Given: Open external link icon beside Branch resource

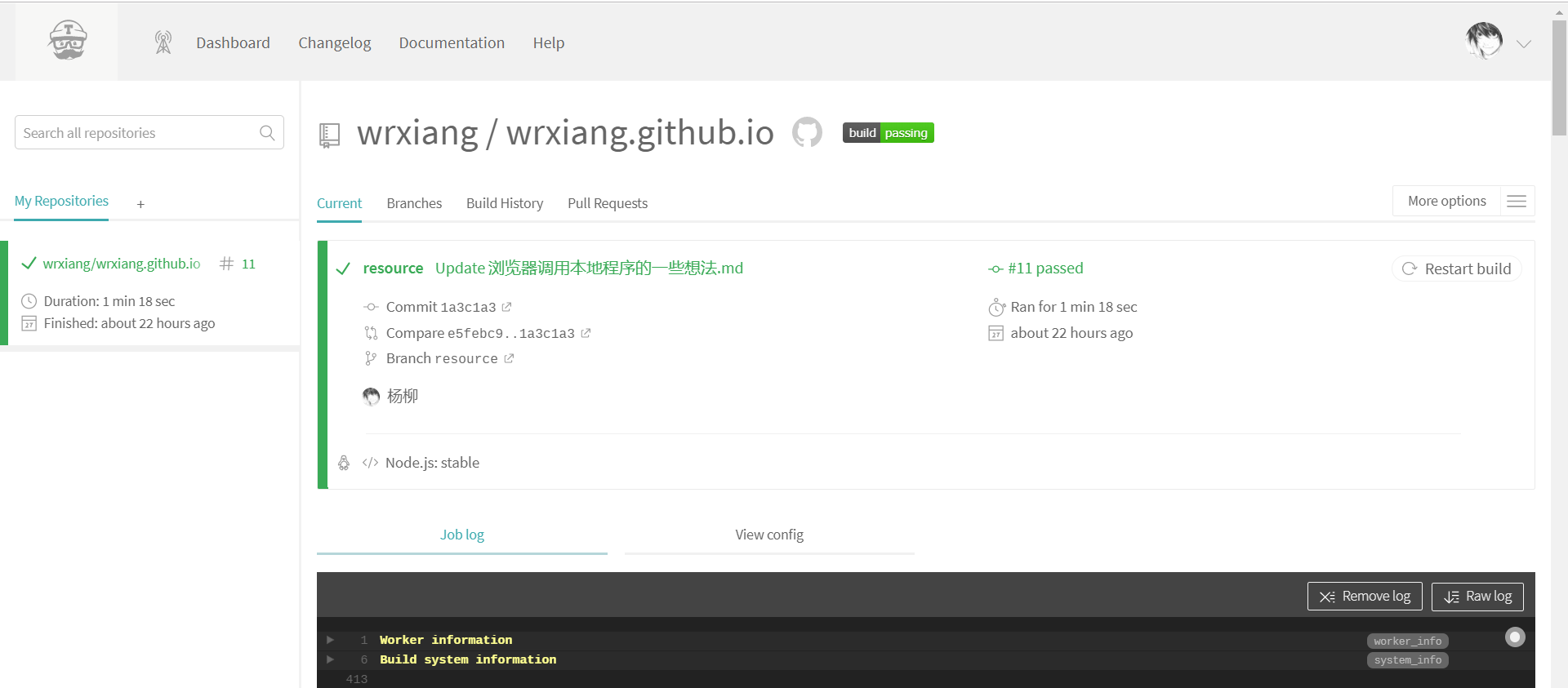Looking at the screenshot, I should click(509, 358).
